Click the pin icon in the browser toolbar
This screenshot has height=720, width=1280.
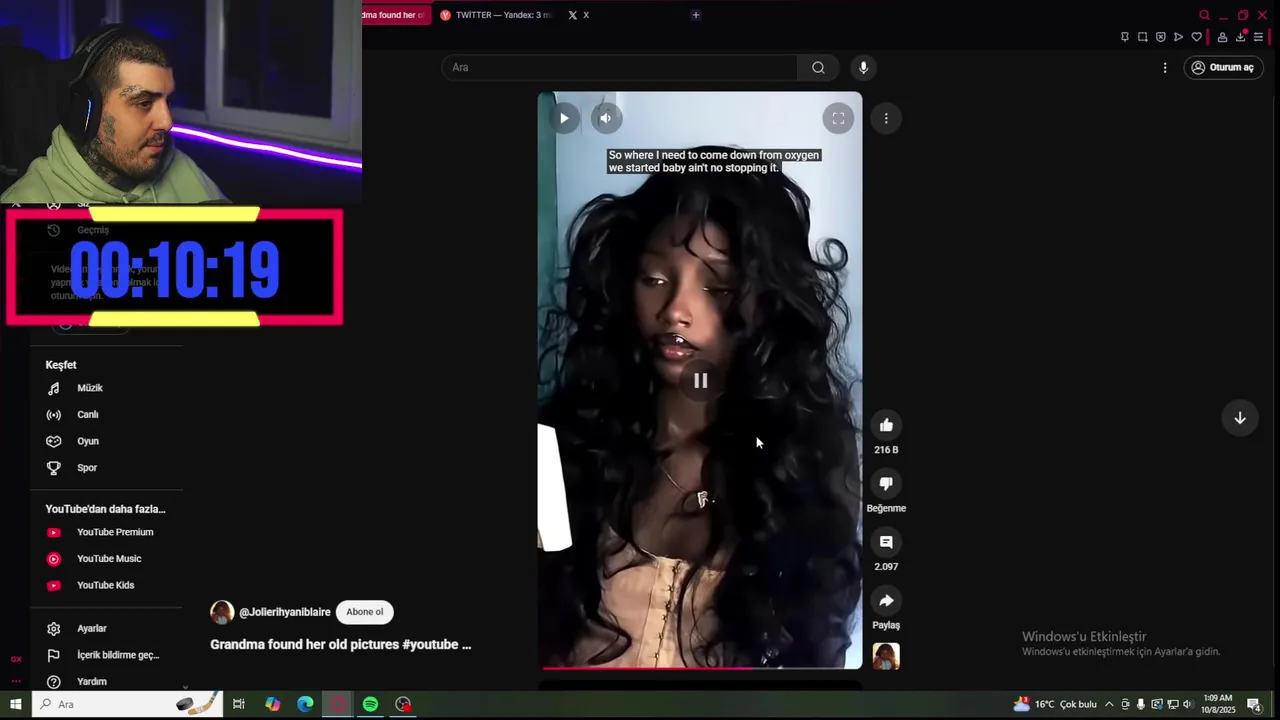click(x=1125, y=37)
